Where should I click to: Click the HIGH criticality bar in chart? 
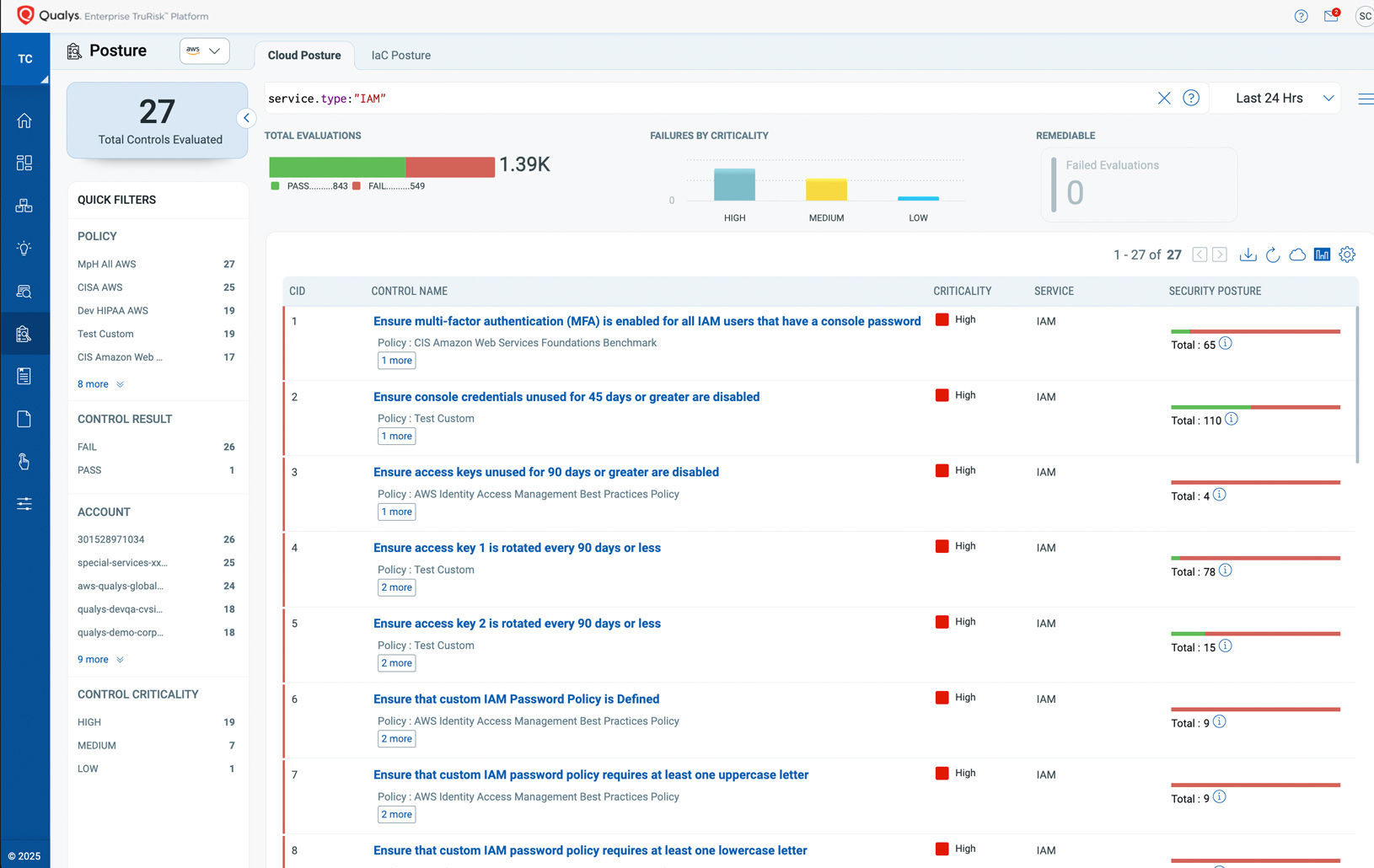click(x=734, y=185)
